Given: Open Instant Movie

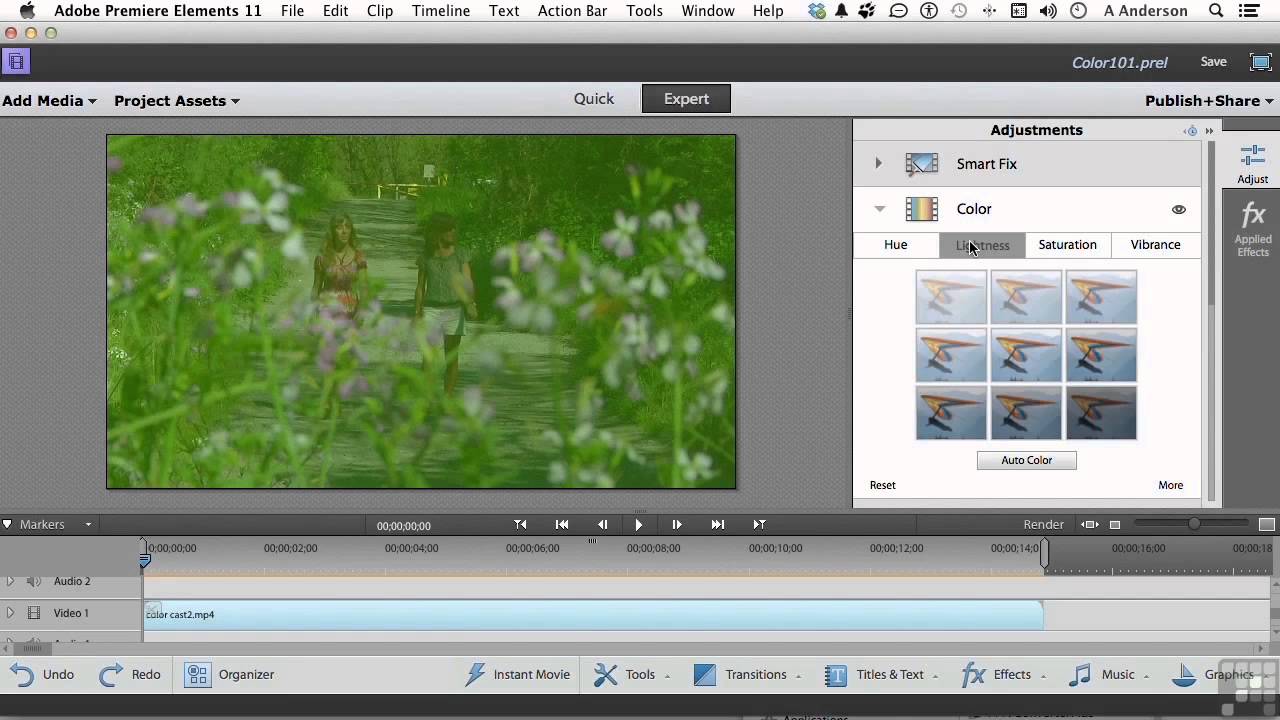Looking at the screenshot, I should point(518,675).
